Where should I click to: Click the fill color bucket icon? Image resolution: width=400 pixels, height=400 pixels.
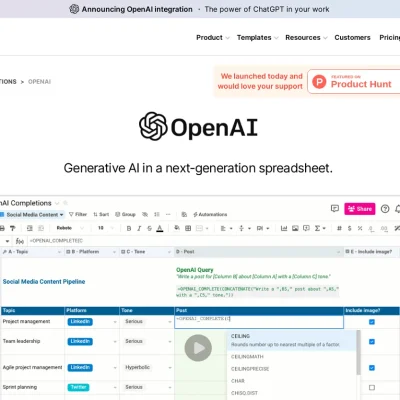click(177, 228)
